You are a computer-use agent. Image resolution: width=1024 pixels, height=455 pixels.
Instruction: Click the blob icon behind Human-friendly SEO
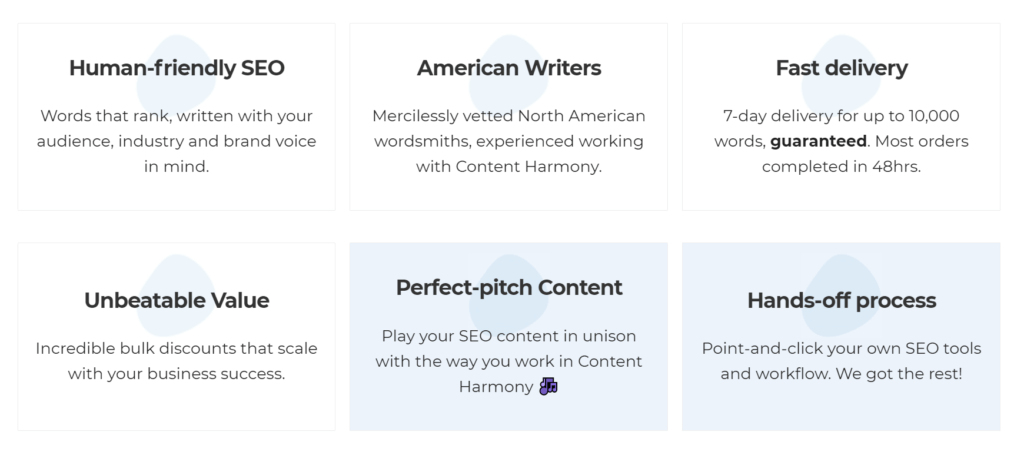pos(176,76)
